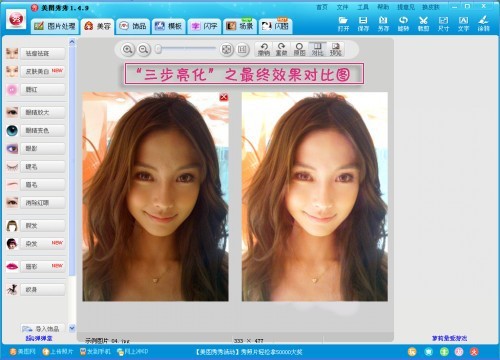
Task: Select the 裁剪 scissors crop tool
Action: pos(423,23)
